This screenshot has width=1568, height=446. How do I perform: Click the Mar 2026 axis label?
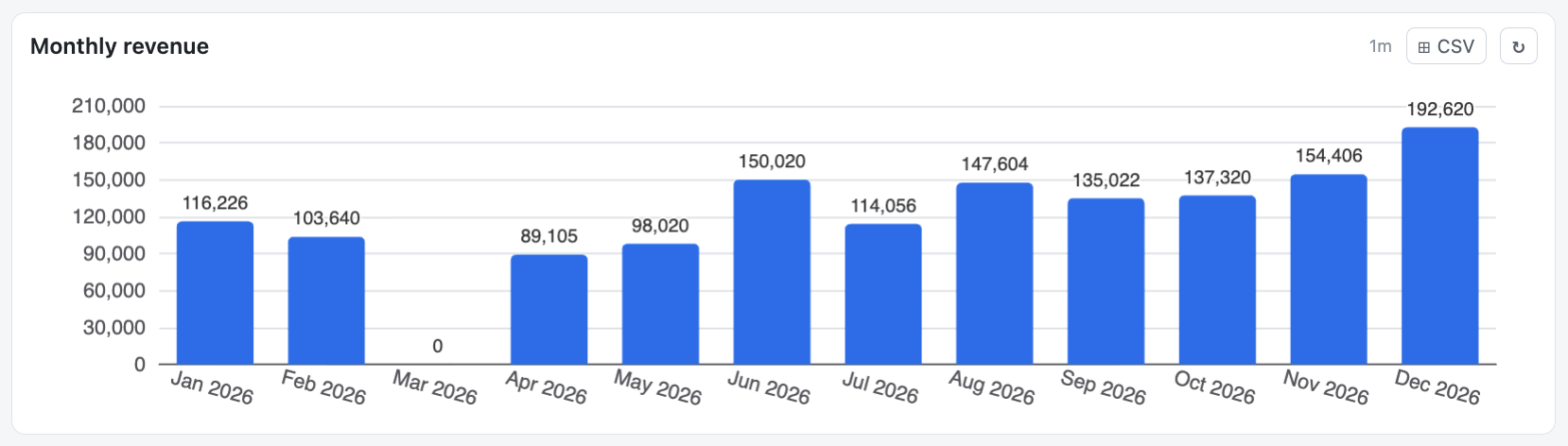[435, 387]
